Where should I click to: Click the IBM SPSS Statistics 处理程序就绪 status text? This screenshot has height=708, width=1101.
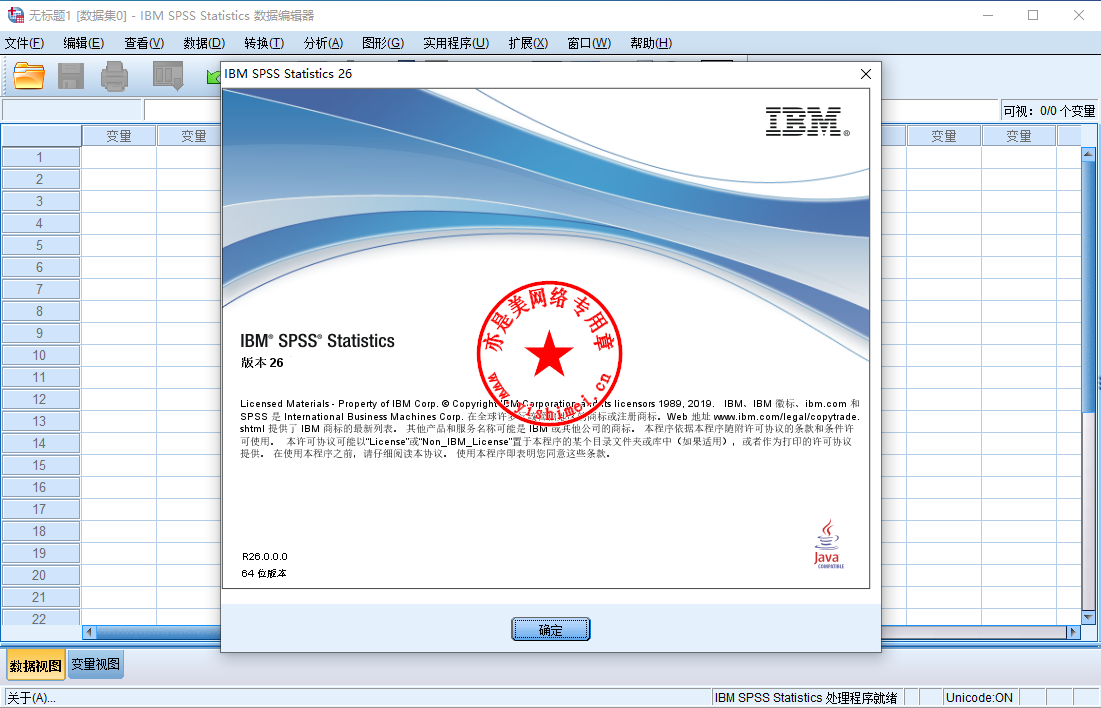point(805,697)
